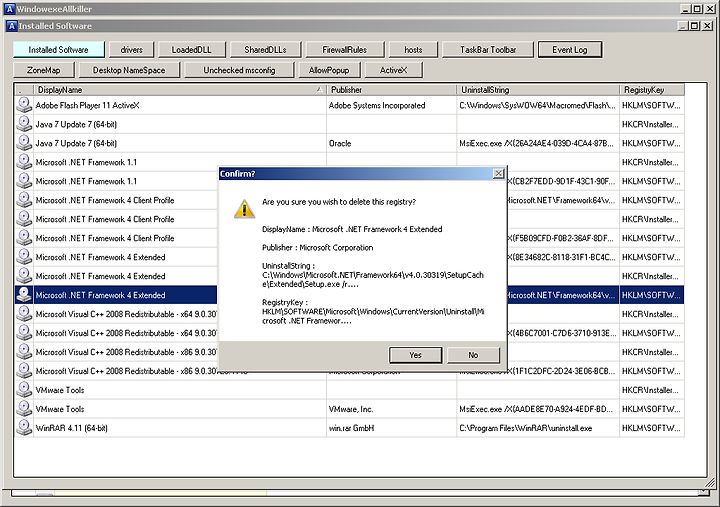The image size is (720, 507).
Task: Click the narrow first column header before DisplayName
Action: (x=24, y=90)
